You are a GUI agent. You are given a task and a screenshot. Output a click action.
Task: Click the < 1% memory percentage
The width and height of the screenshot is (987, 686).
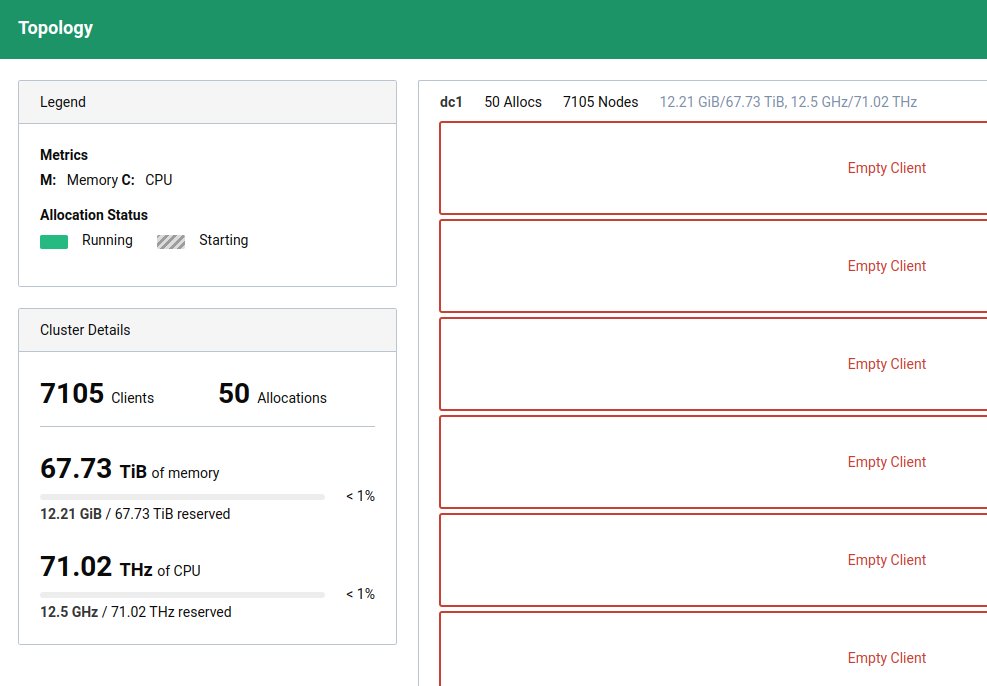coord(360,496)
